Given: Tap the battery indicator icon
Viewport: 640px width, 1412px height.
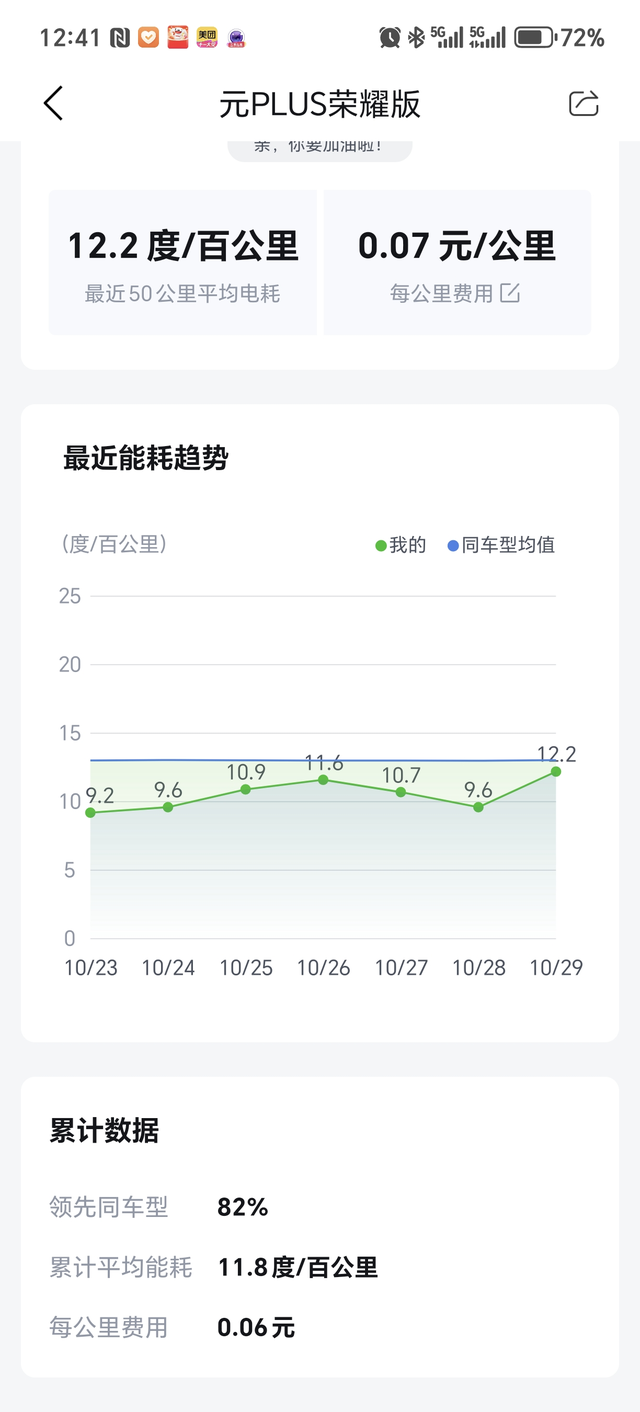Looking at the screenshot, I should (x=535, y=38).
